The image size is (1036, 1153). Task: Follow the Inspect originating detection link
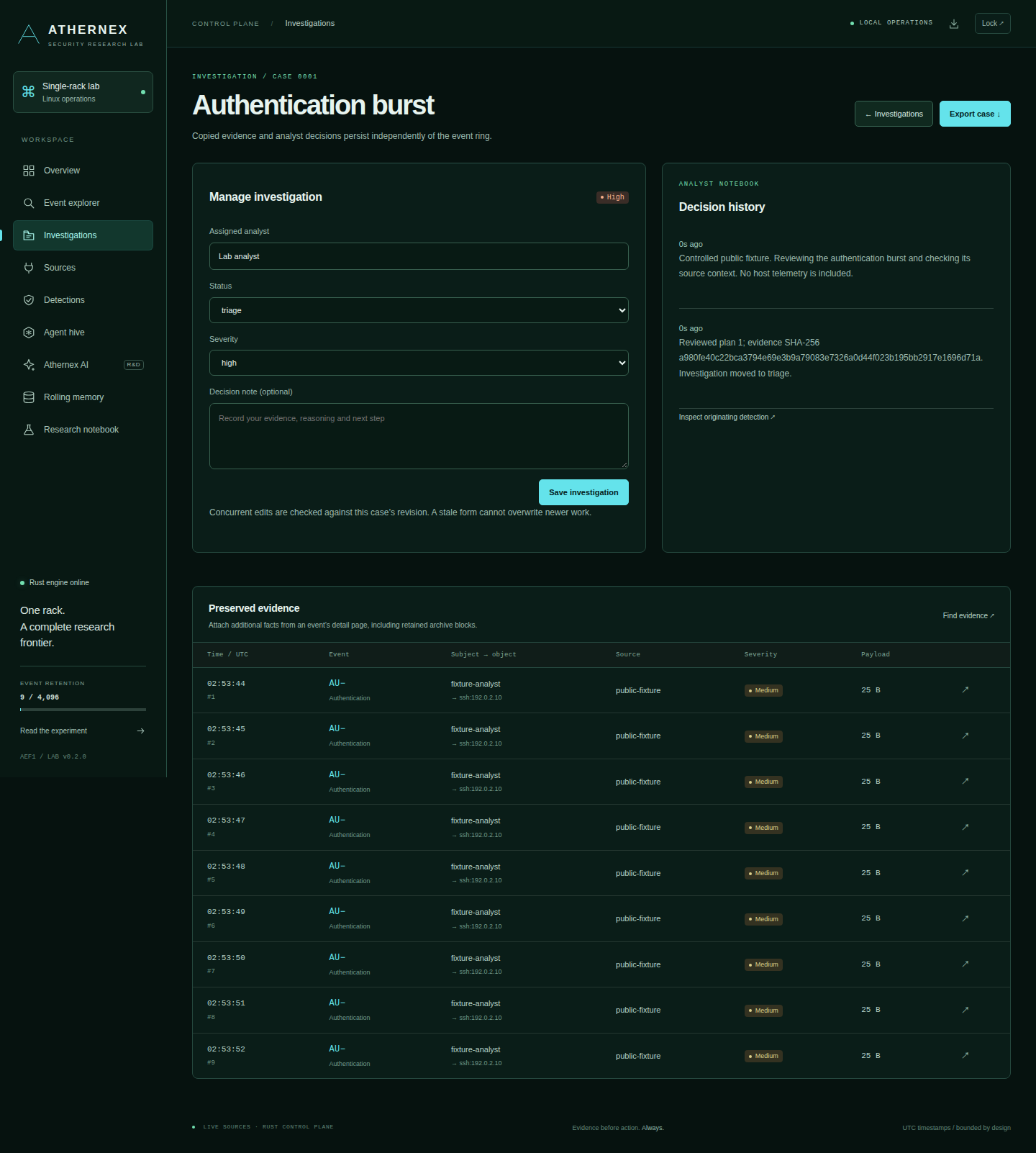[x=727, y=417]
